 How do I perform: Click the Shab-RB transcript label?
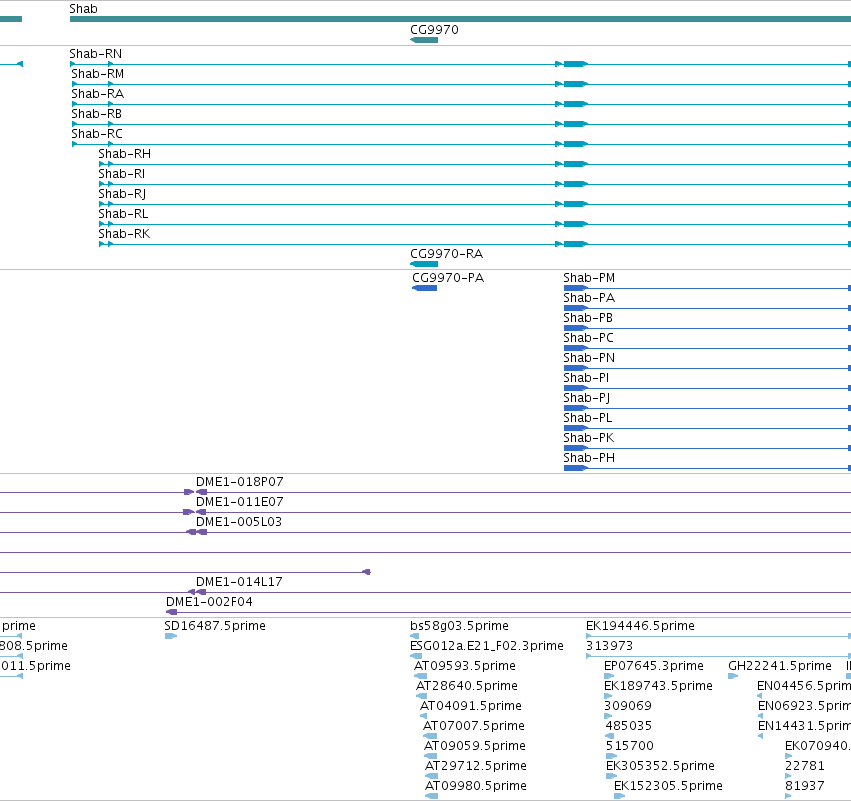coord(97,114)
